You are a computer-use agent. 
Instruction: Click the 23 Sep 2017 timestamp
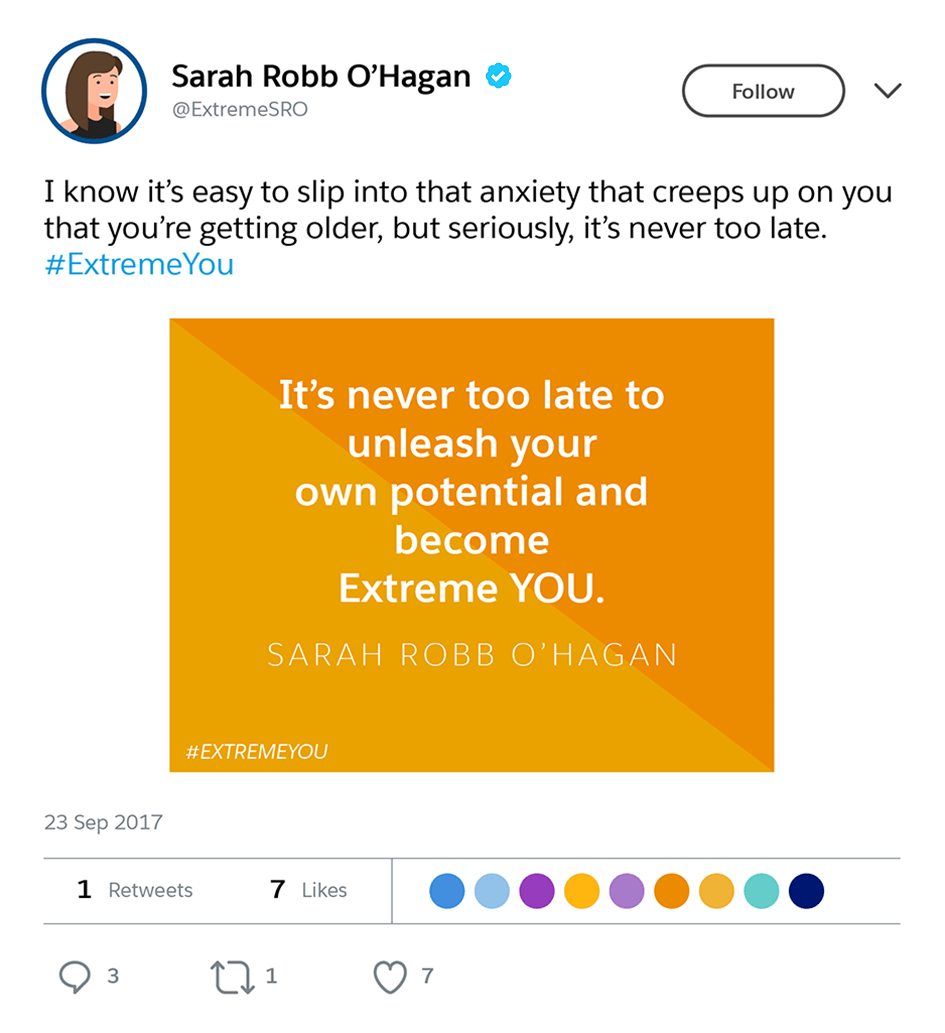point(103,823)
